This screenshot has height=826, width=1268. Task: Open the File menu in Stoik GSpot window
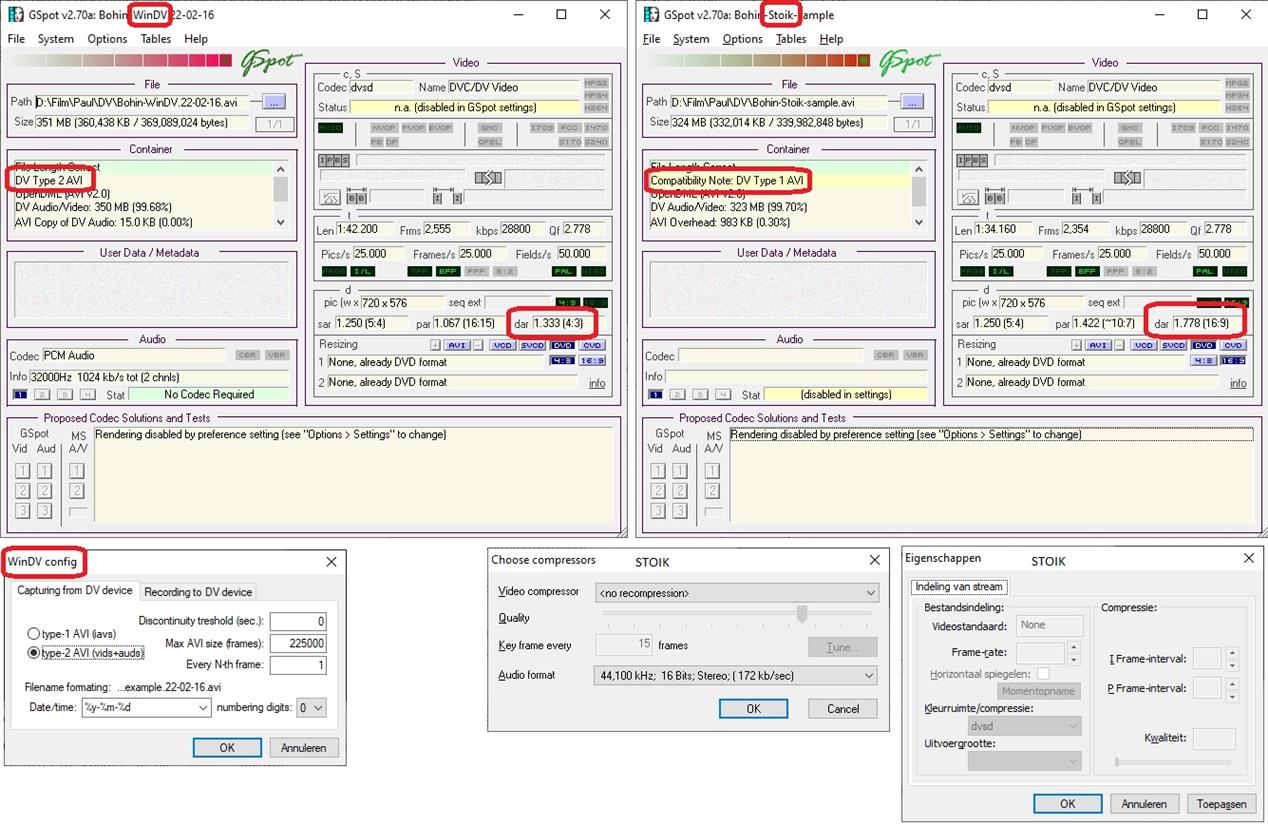[x=652, y=39]
